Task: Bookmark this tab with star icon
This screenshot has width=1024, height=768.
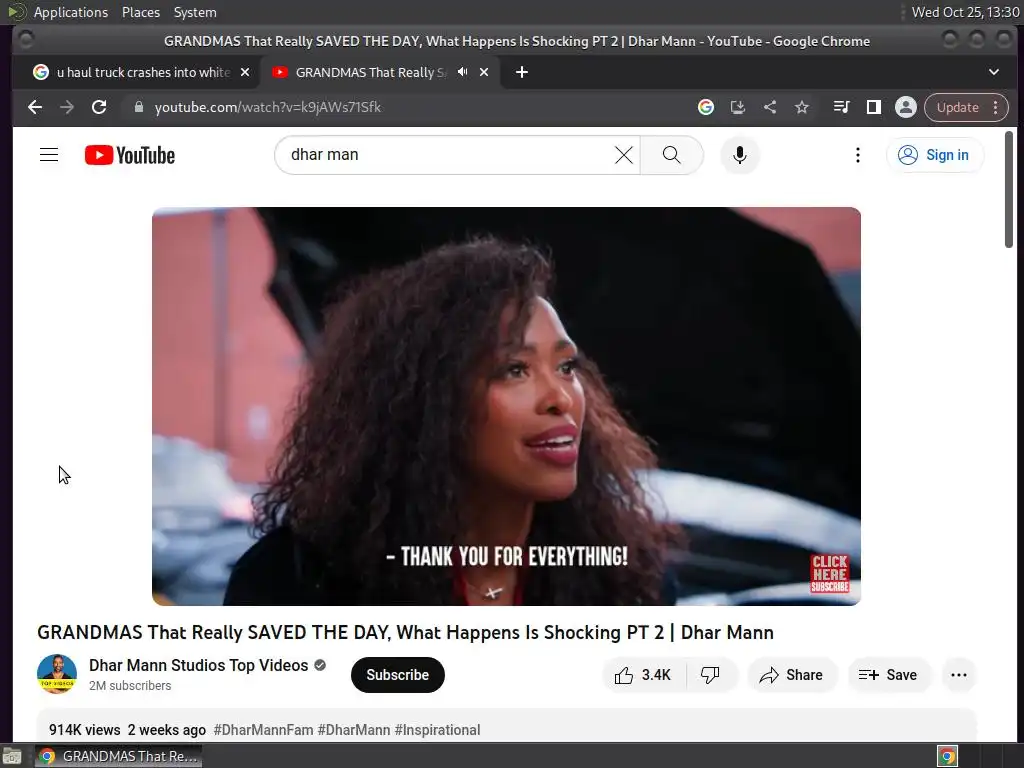Action: 802,107
